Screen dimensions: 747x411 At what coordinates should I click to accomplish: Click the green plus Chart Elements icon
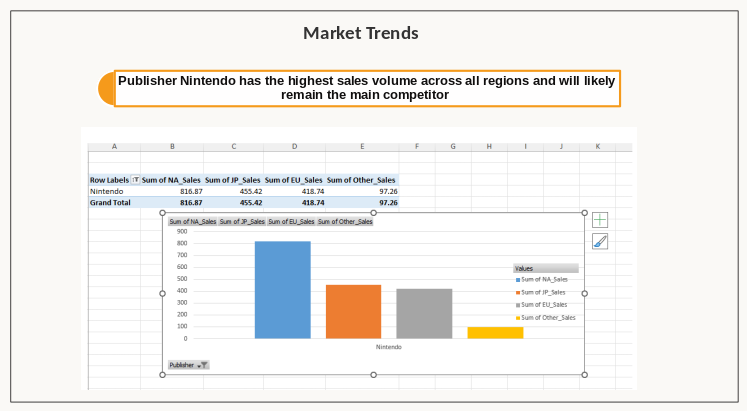coord(600,220)
